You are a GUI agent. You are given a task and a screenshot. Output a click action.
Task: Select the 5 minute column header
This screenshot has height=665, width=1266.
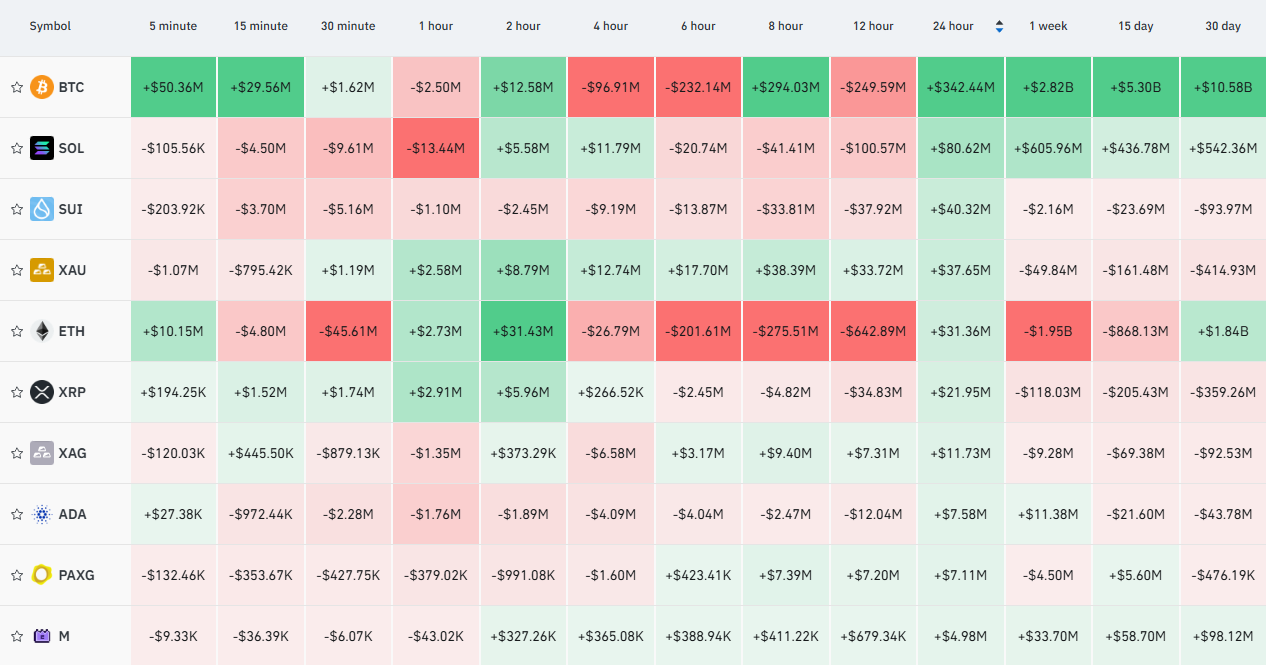[x=173, y=26]
